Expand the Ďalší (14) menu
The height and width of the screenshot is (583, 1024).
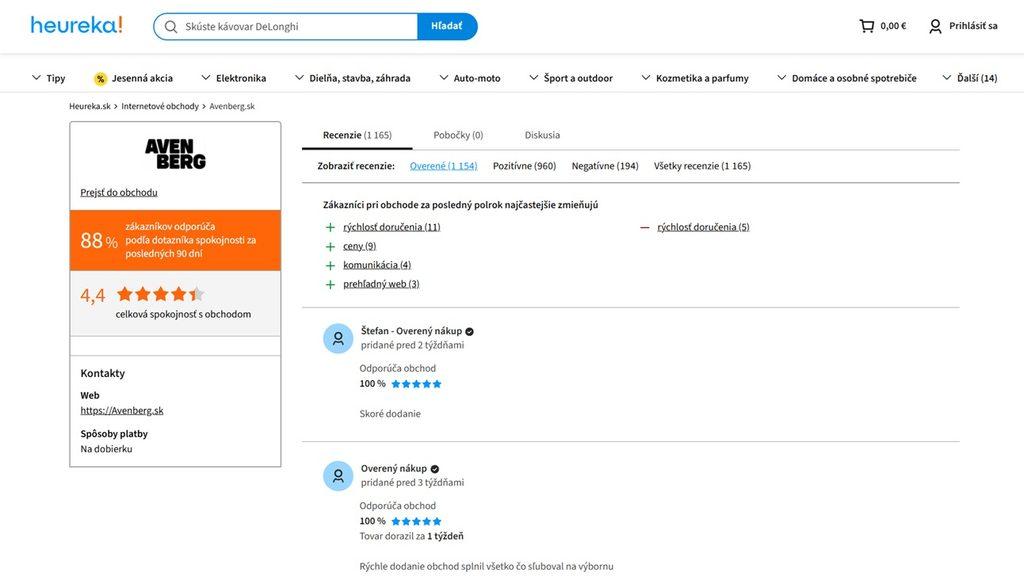(970, 78)
